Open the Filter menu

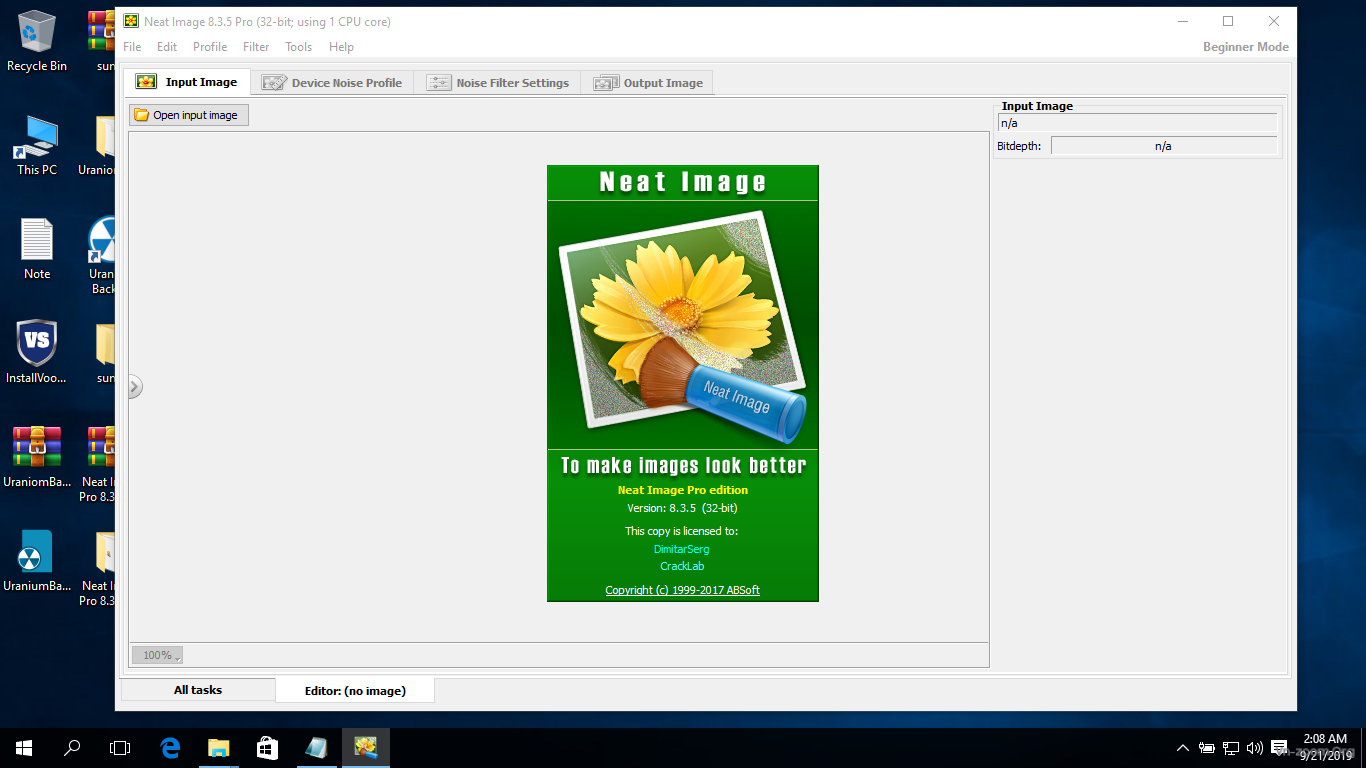(x=256, y=47)
